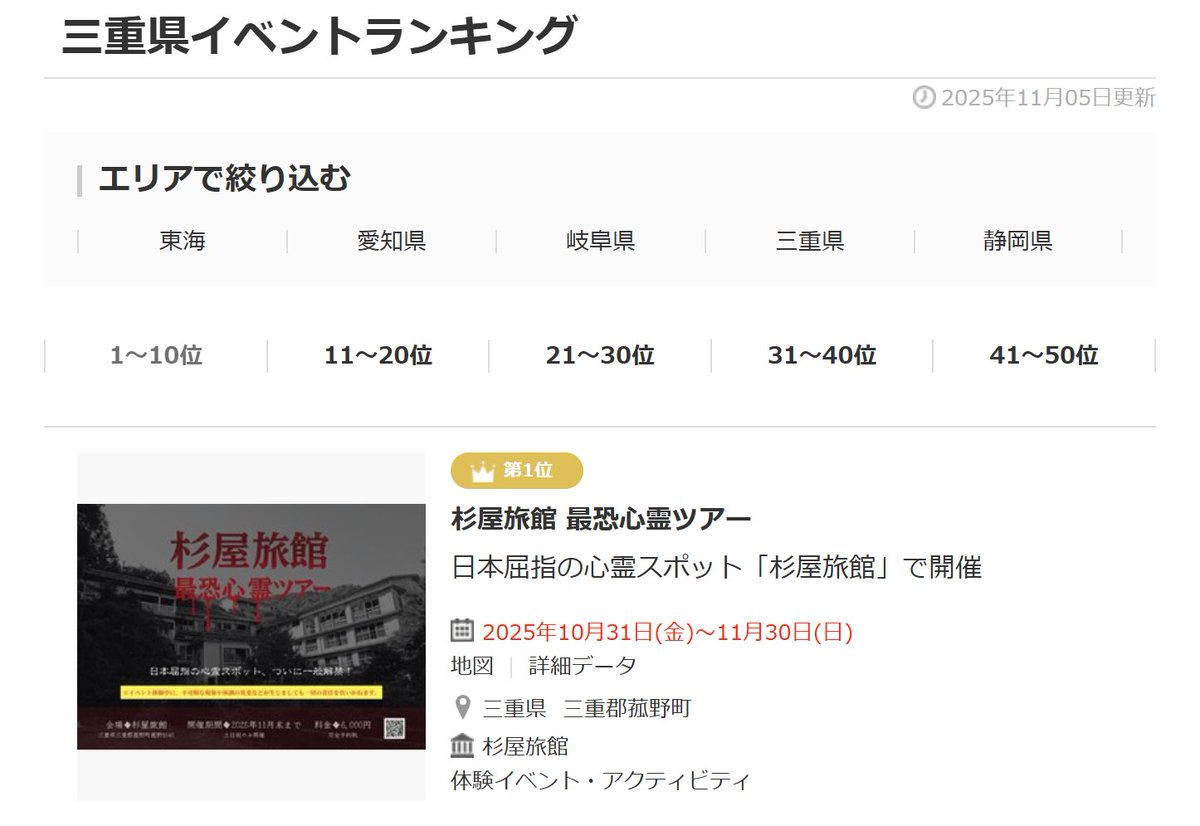Click the location pin icon
Image resolution: width=1200 pixels, height=826 pixels.
[462, 708]
